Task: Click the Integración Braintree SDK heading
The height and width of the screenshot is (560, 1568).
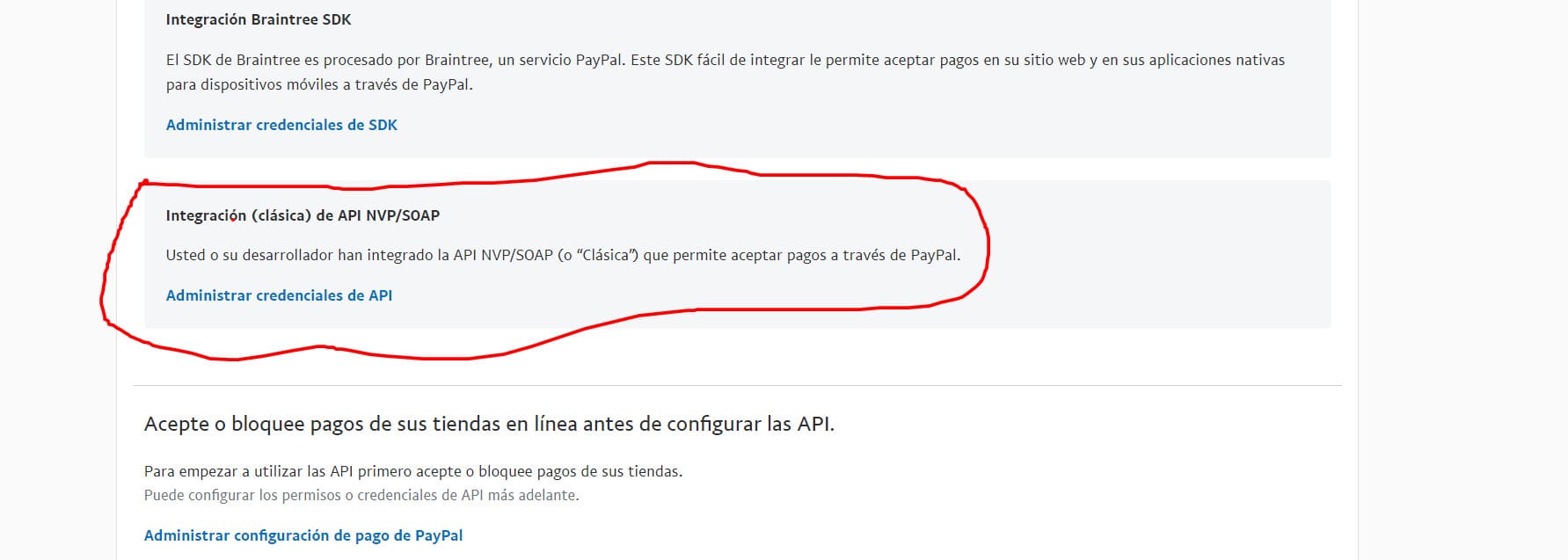Action: click(259, 19)
